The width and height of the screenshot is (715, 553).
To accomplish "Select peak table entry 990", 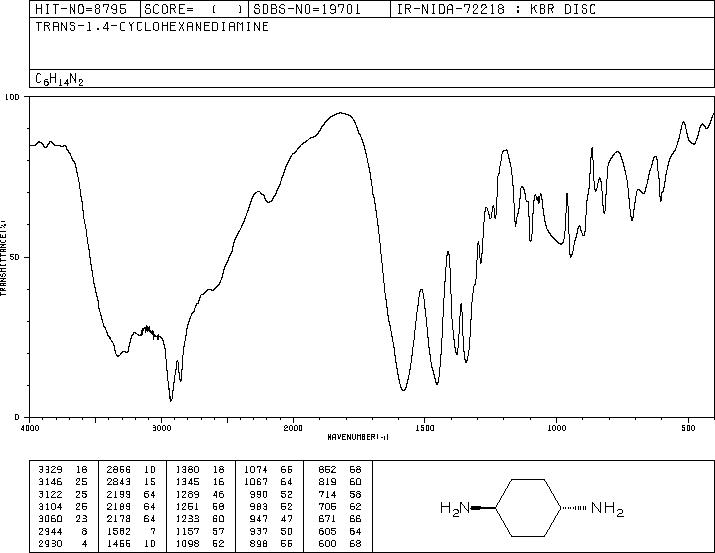I will pos(259,494).
